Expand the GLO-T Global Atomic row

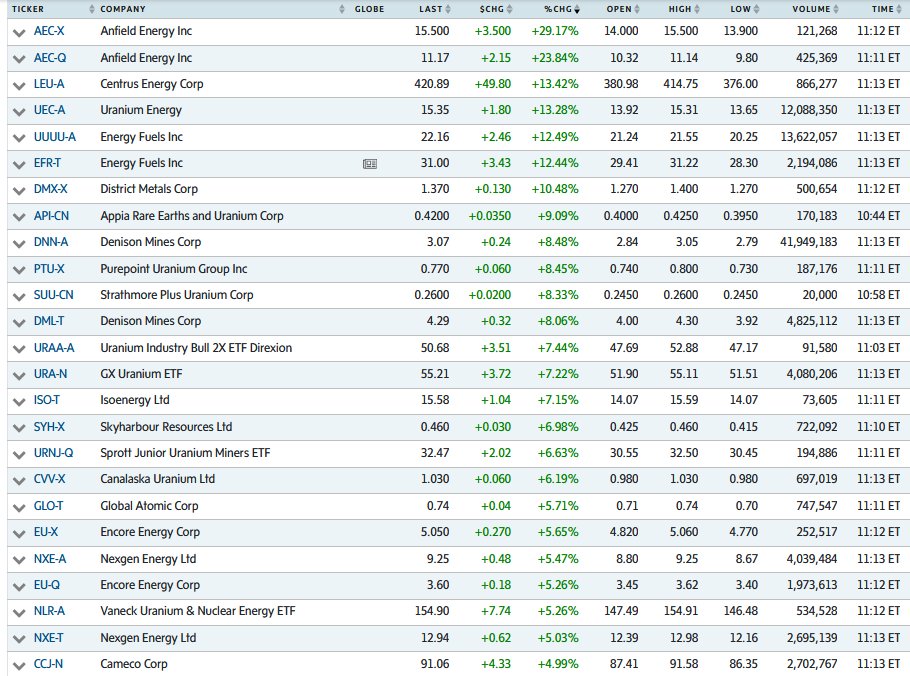[x=18, y=506]
